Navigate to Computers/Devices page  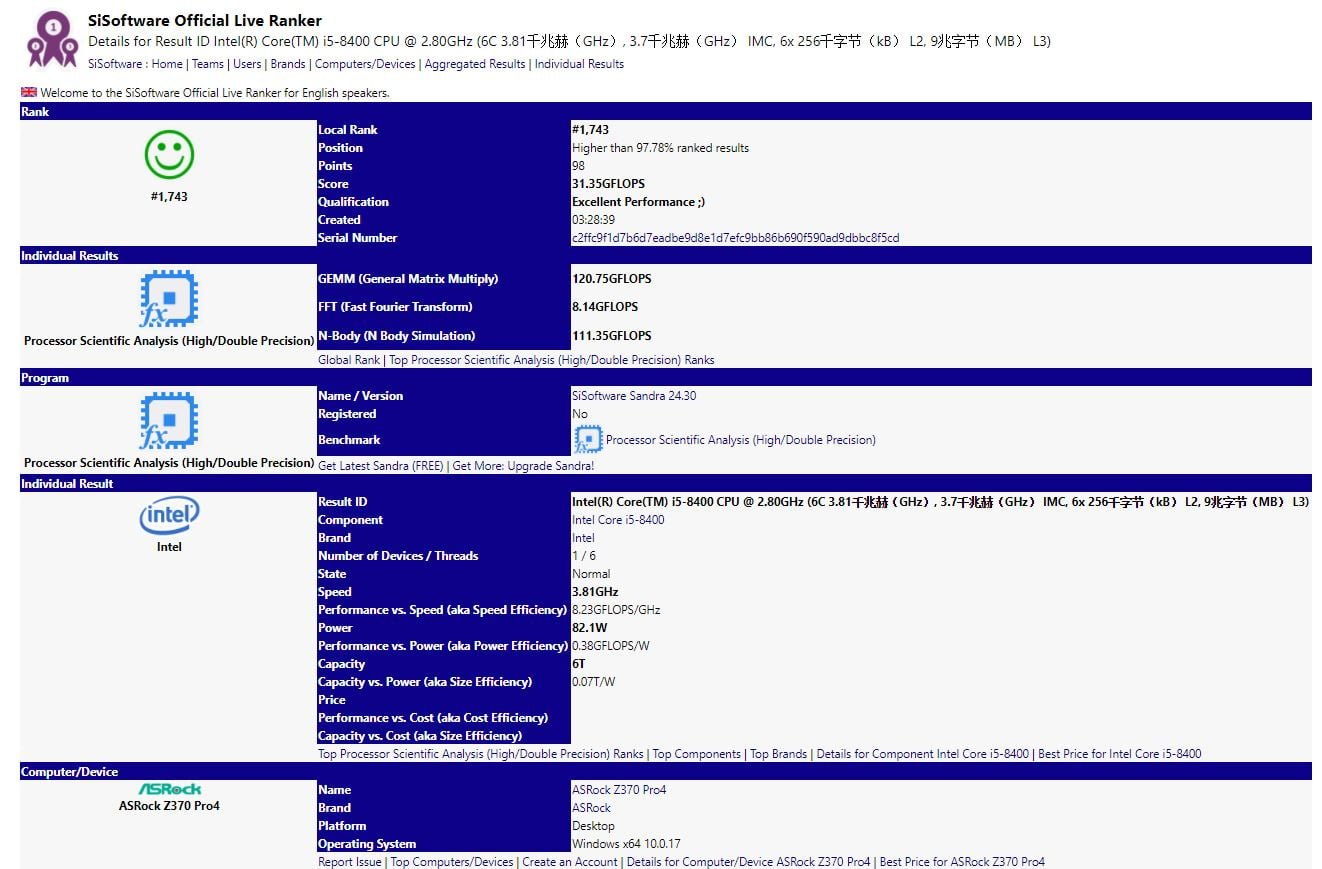click(x=365, y=64)
